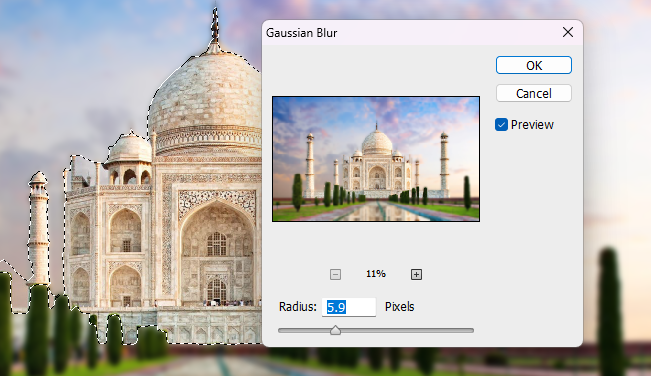Image resolution: width=651 pixels, height=376 pixels.
Task: Uncheck the Preview checkbox
Action: tap(501, 125)
